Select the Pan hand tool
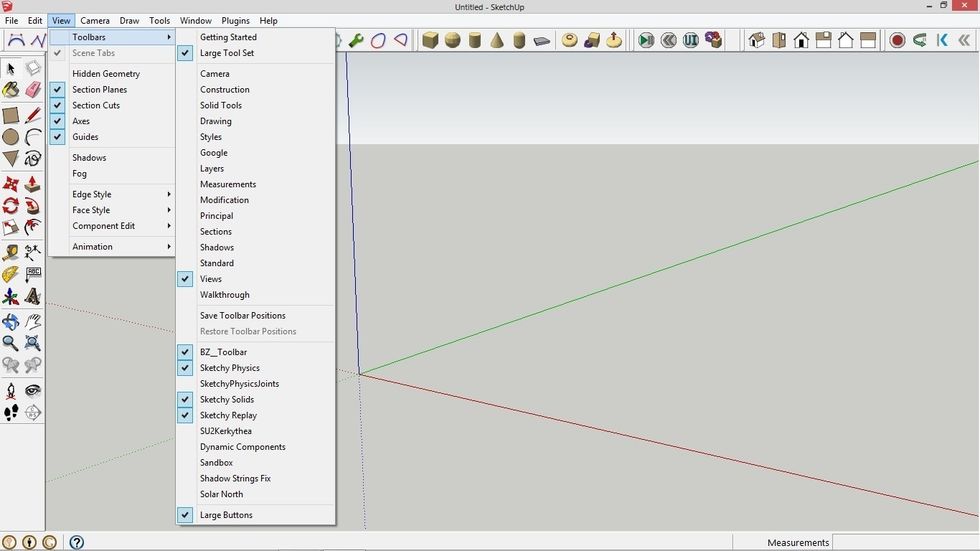The image size is (980, 551). pos(32,321)
